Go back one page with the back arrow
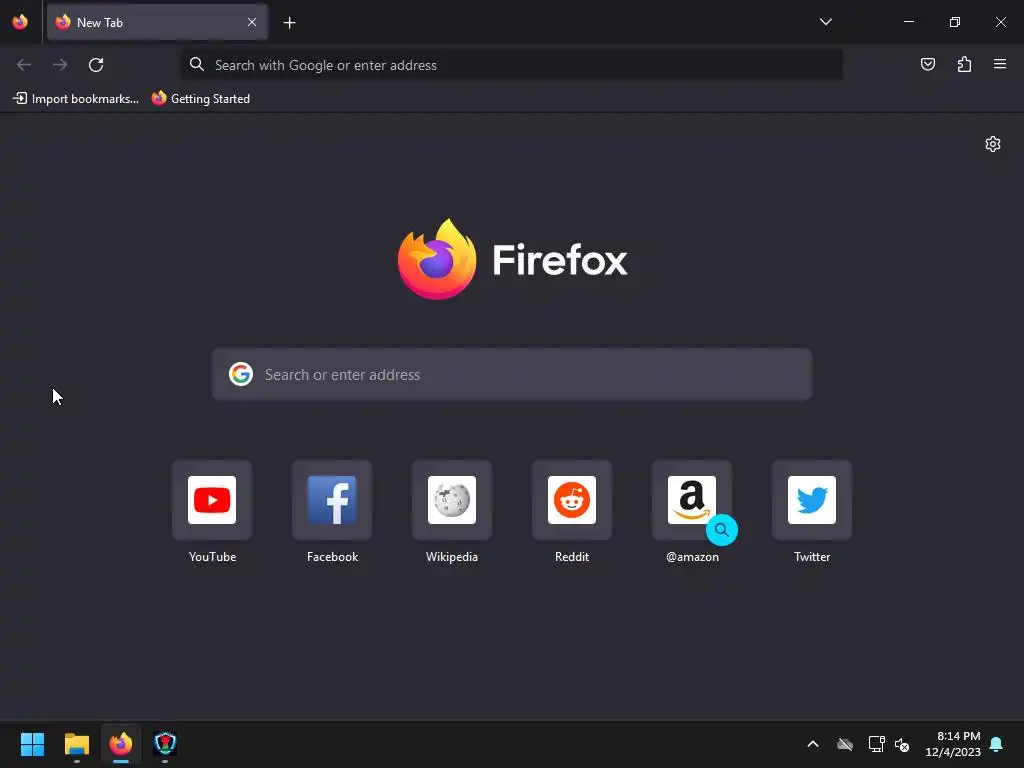Image resolution: width=1024 pixels, height=768 pixels. (24, 65)
